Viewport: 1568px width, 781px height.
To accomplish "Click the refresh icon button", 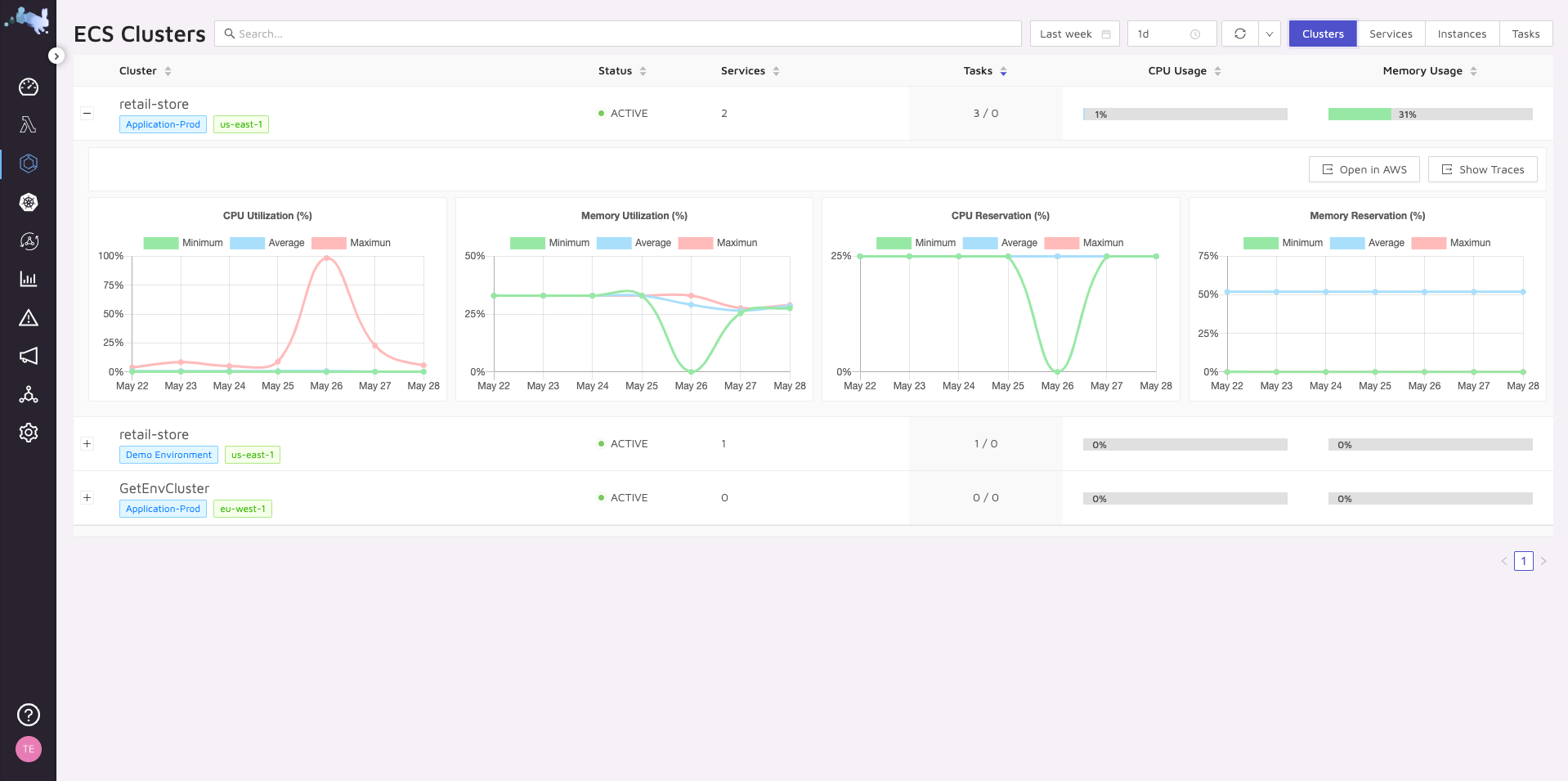I will pos(1240,34).
